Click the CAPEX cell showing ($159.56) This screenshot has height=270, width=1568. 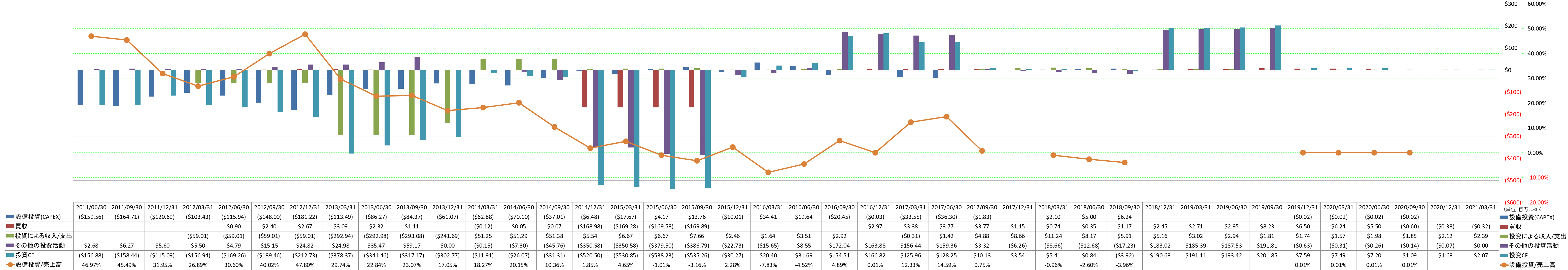[91, 217]
